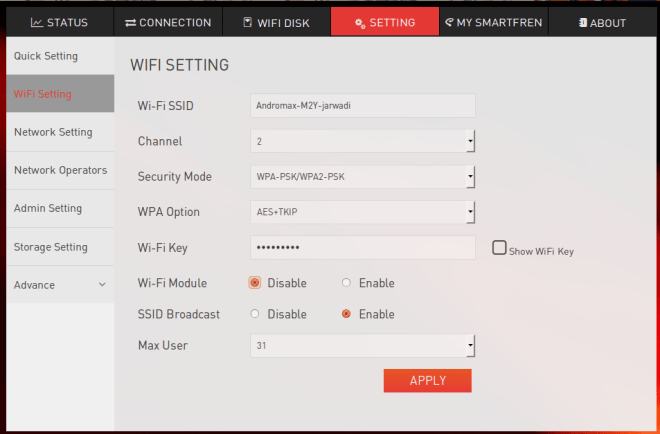
Task: Click the Channel label
Action: tap(160, 141)
